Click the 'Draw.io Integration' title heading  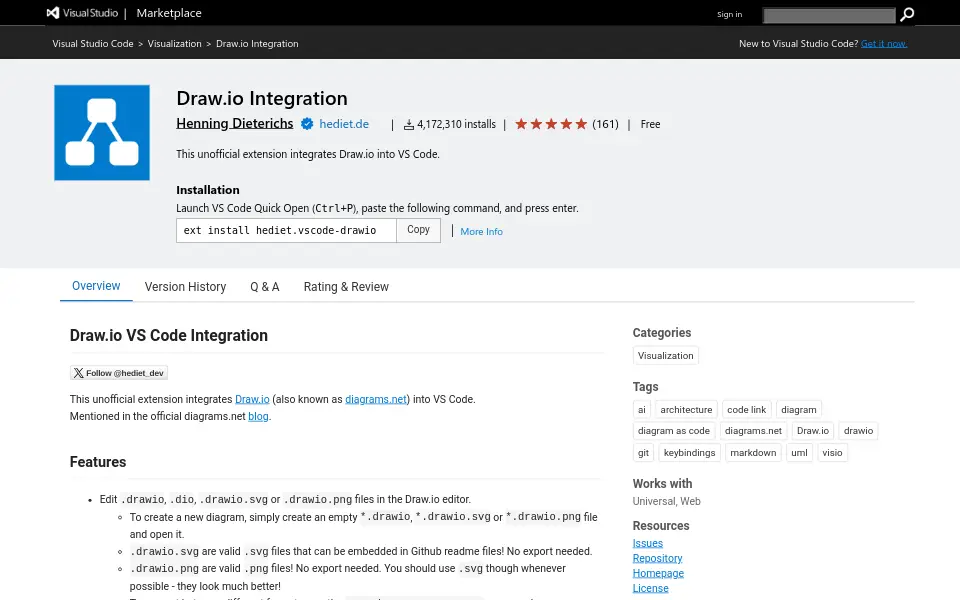click(262, 98)
